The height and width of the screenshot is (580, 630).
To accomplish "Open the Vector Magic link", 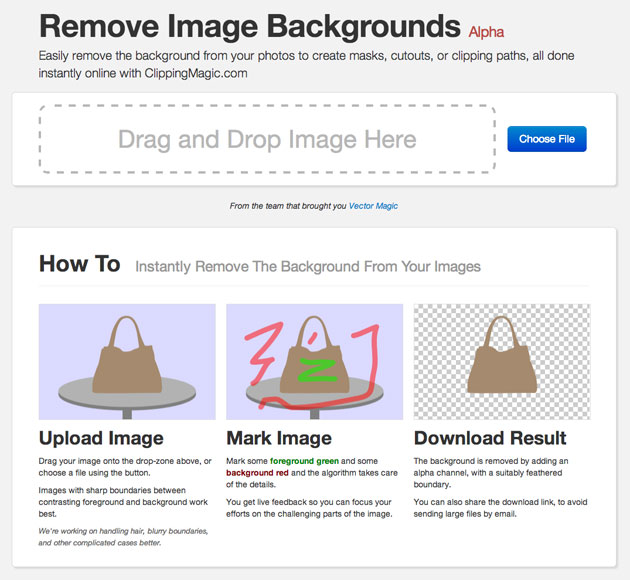I will tap(373, 206).
